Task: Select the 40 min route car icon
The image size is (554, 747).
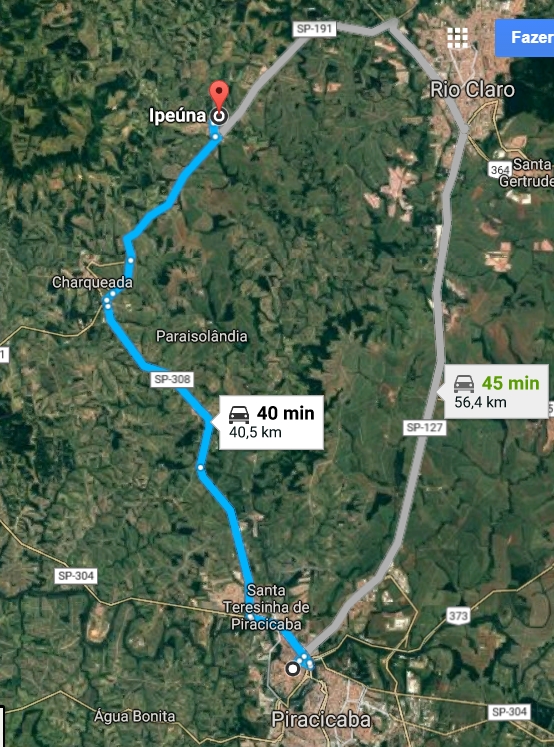Action: click(239, 415)
